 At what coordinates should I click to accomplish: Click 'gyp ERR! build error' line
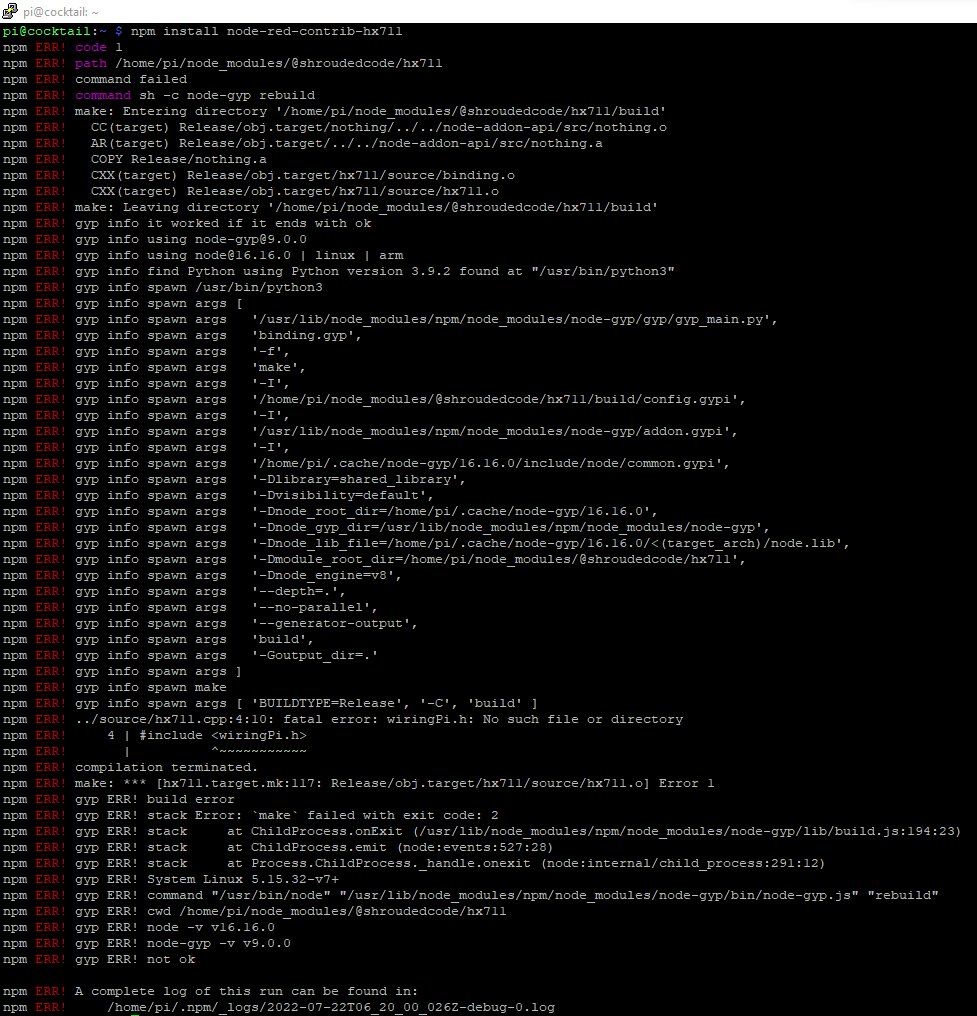155,800
